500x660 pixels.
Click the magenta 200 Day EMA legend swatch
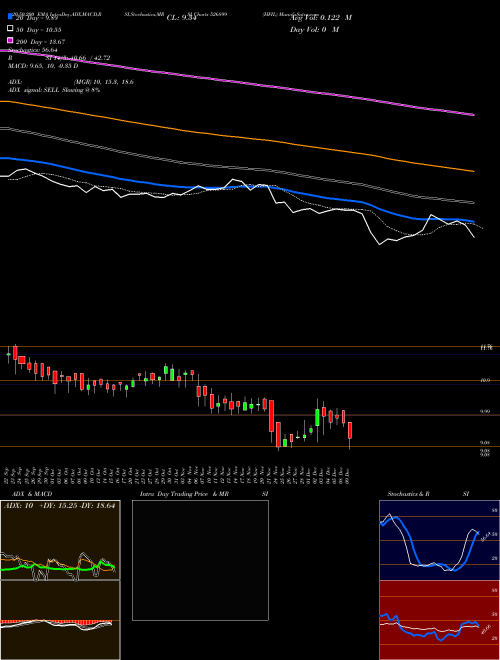click(10, 41)
